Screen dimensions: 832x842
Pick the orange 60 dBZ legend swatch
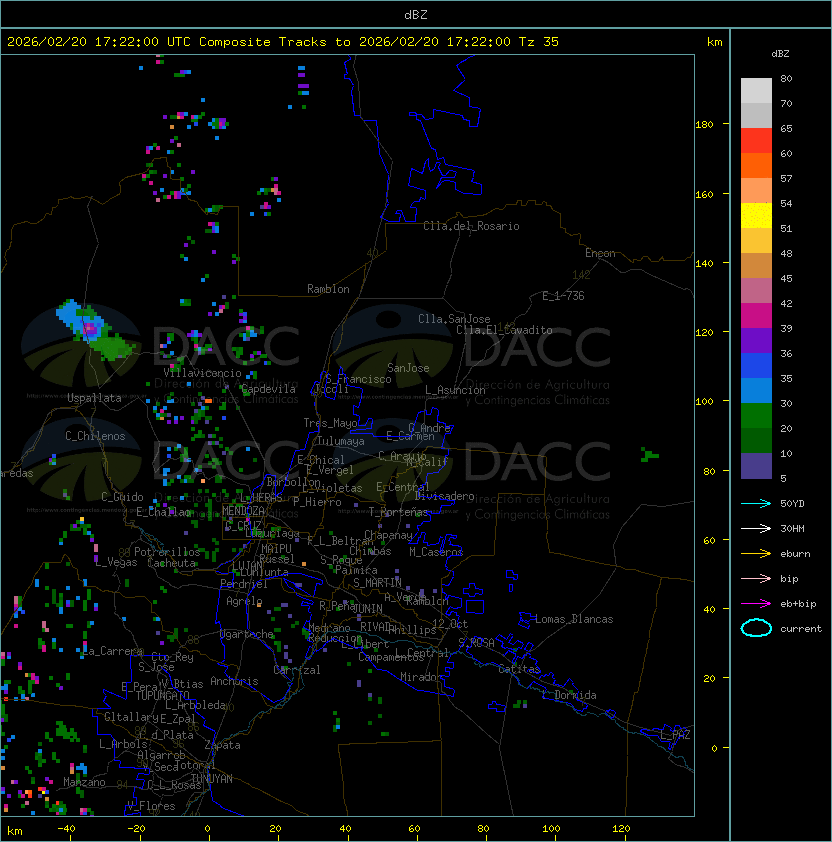[x=756, y=165]
